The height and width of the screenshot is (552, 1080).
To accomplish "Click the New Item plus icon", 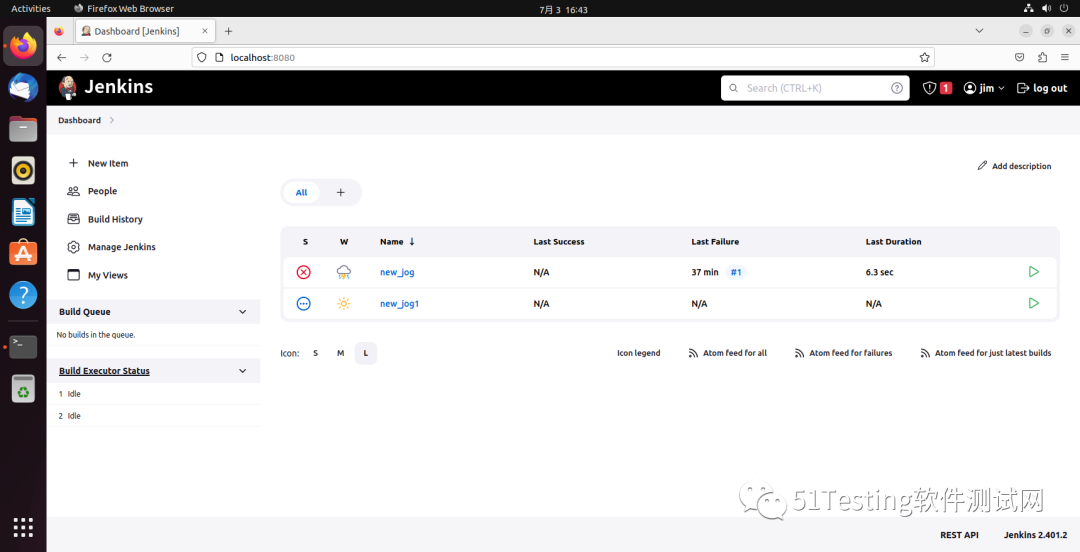I will [74, 163].
